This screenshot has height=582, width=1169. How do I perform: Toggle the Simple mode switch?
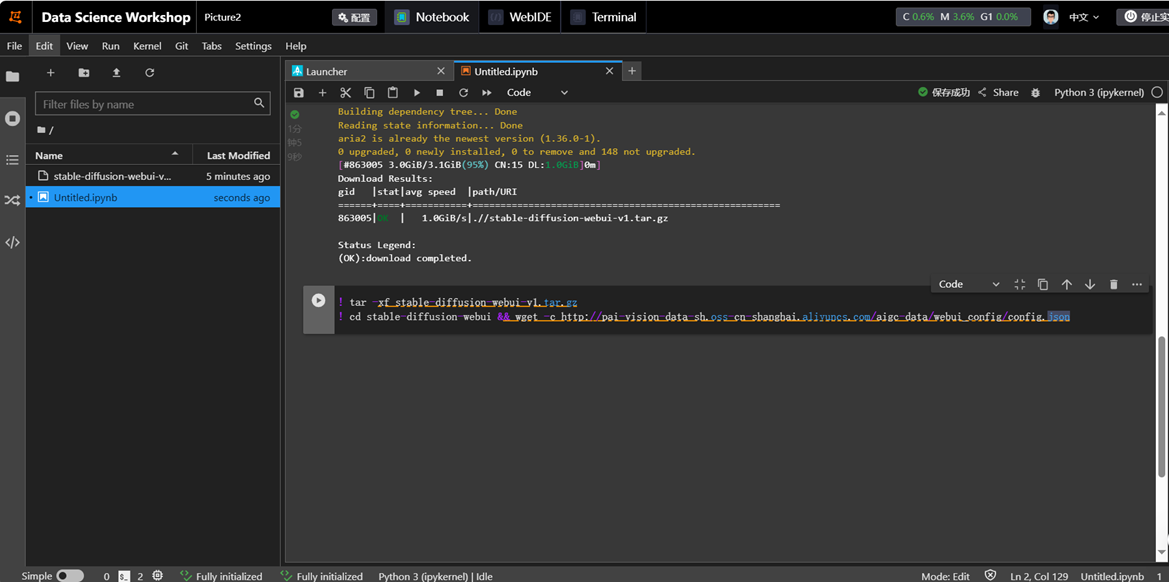click(69, 576)
